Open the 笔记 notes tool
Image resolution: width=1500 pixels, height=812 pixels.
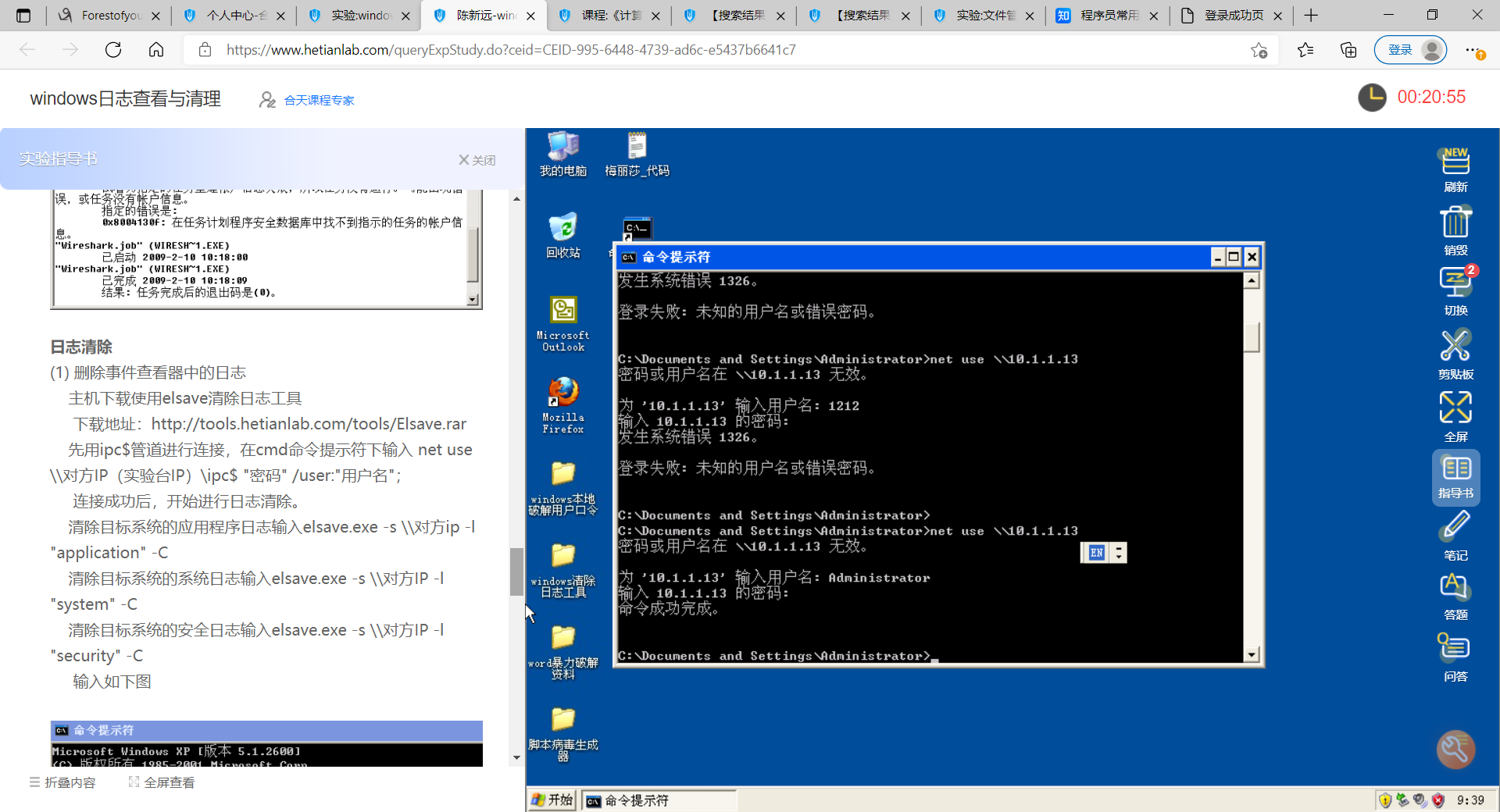click(1455, 536)
